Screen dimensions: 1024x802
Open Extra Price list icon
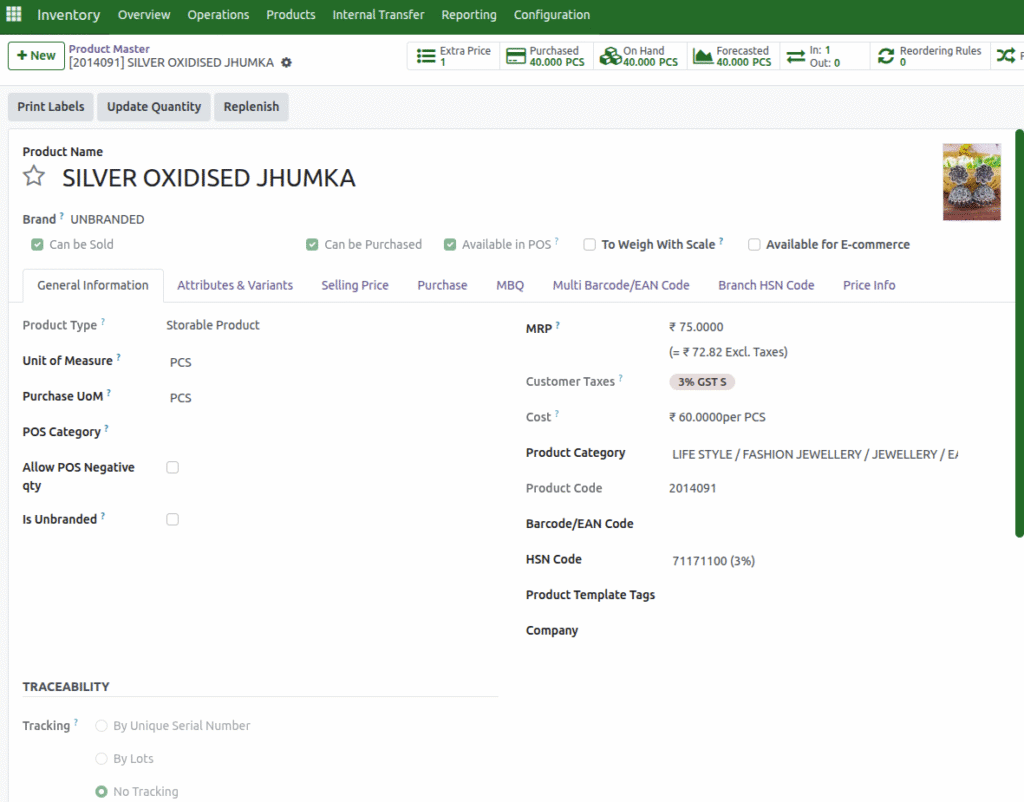coord(424,56)
